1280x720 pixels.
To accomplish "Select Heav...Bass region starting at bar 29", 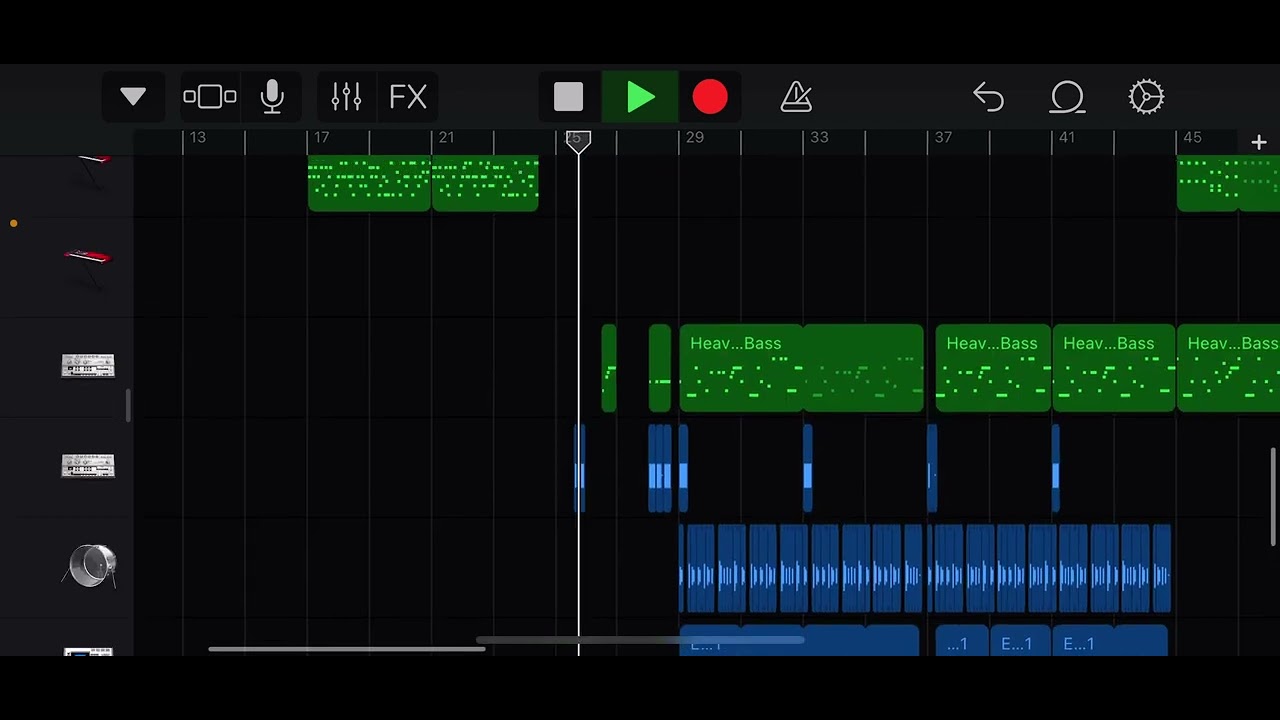I will [x=741, y=368].
